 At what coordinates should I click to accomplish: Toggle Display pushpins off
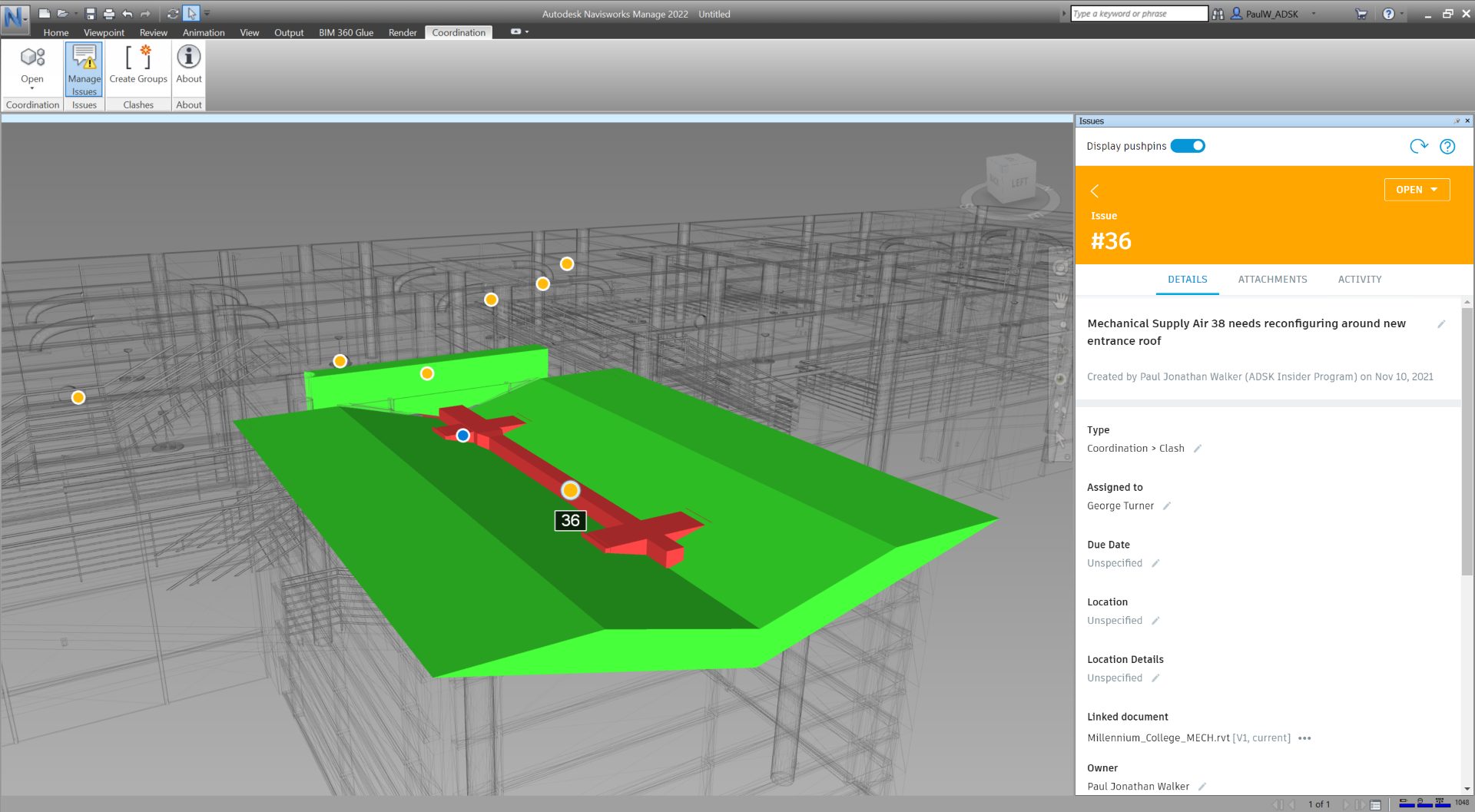(x=1188, y=145)
